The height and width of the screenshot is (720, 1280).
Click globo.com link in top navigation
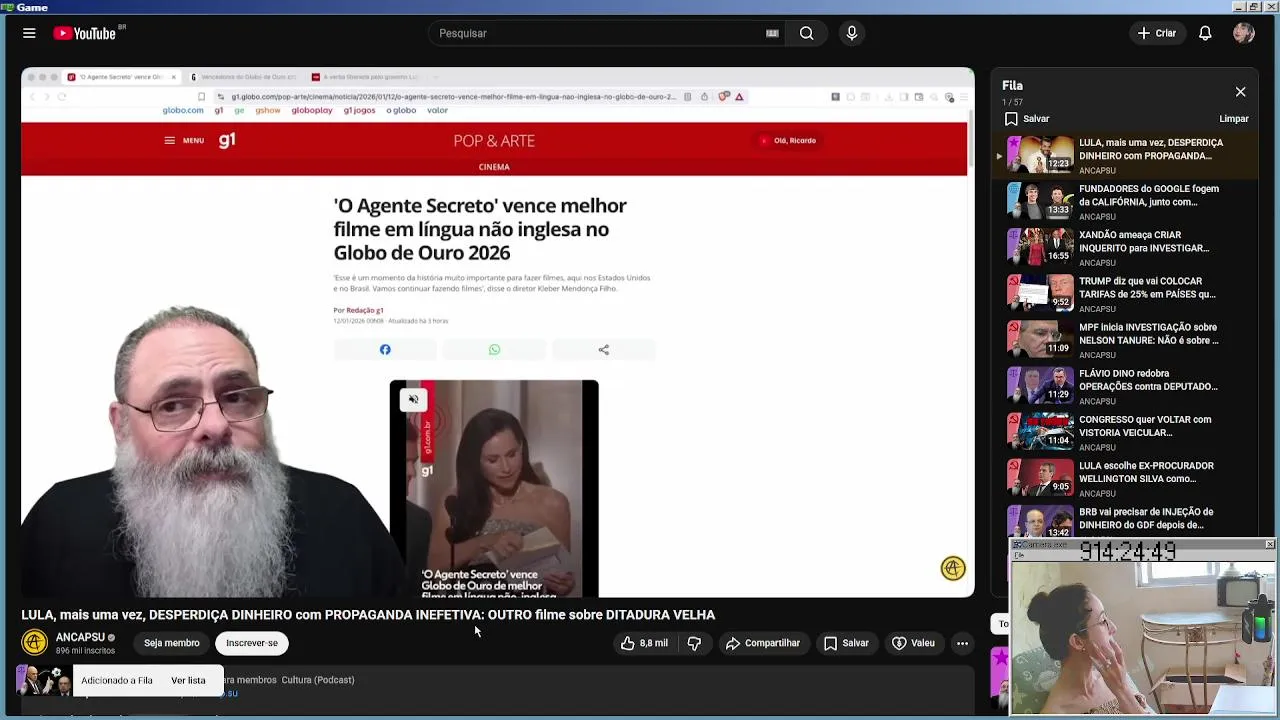click(183, 111)
